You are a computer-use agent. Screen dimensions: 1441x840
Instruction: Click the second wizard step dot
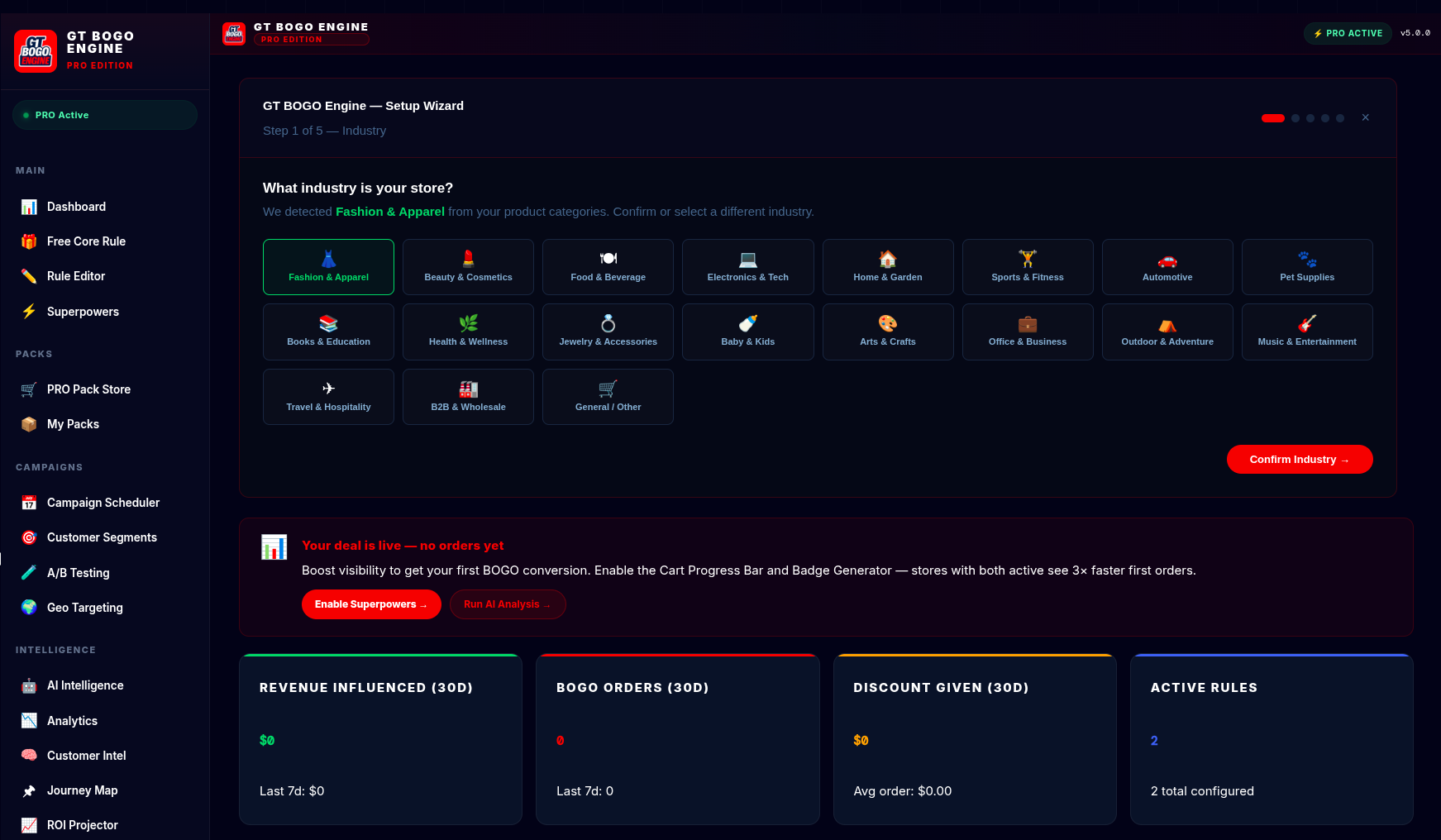[1295, 118]
